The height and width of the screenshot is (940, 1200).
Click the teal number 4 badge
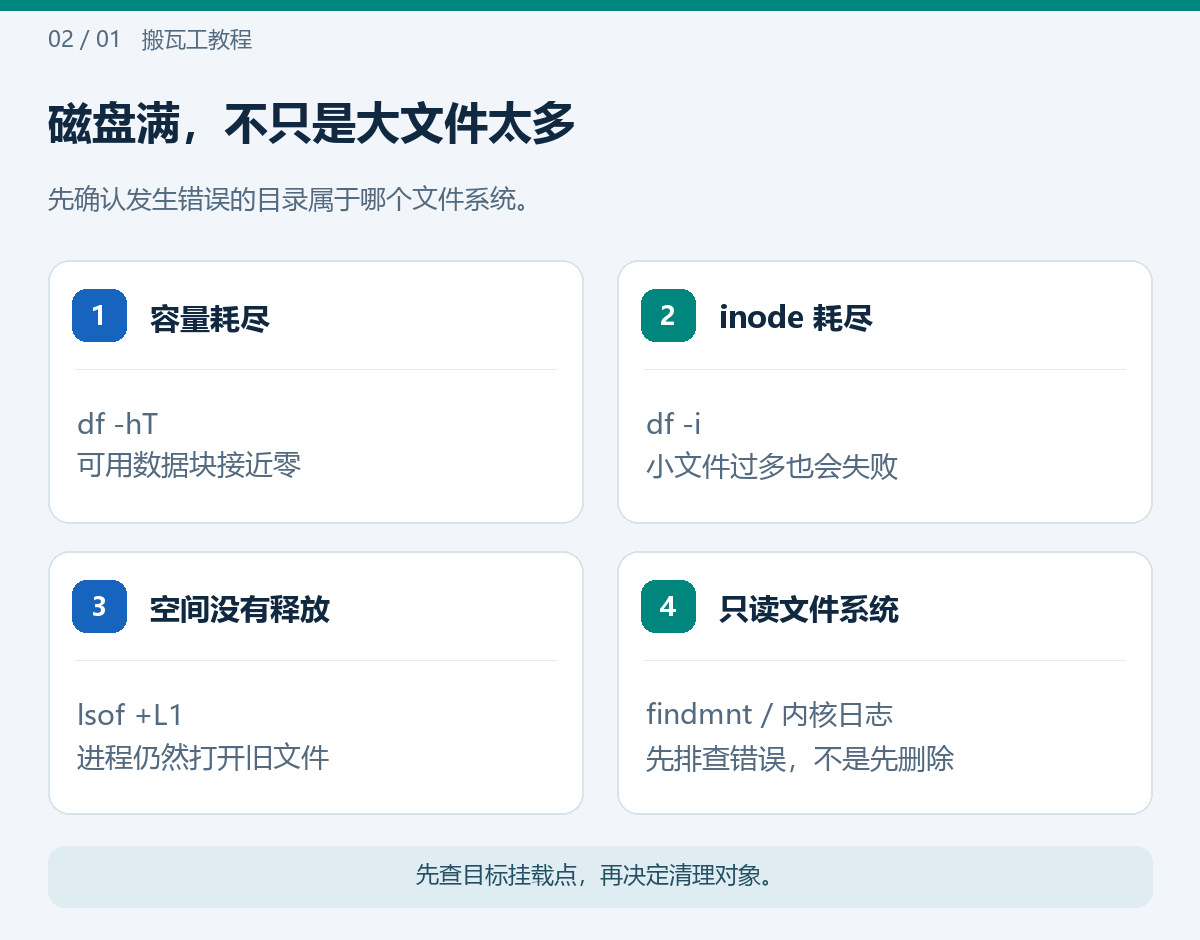tap(668, 607)
